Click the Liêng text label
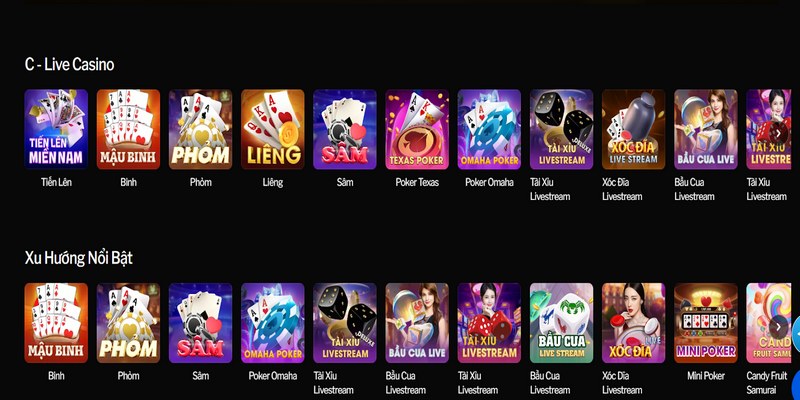Image resolution: width=800 pixels, height=400 pixels. tap(272, 182)
